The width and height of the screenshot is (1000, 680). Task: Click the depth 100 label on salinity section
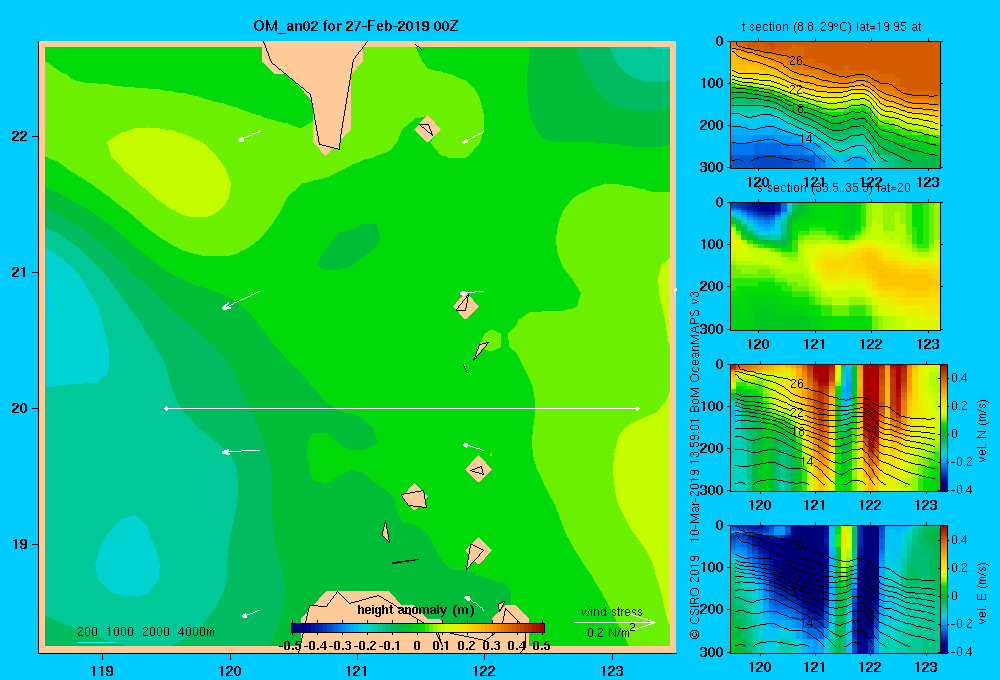pos(712,244)
